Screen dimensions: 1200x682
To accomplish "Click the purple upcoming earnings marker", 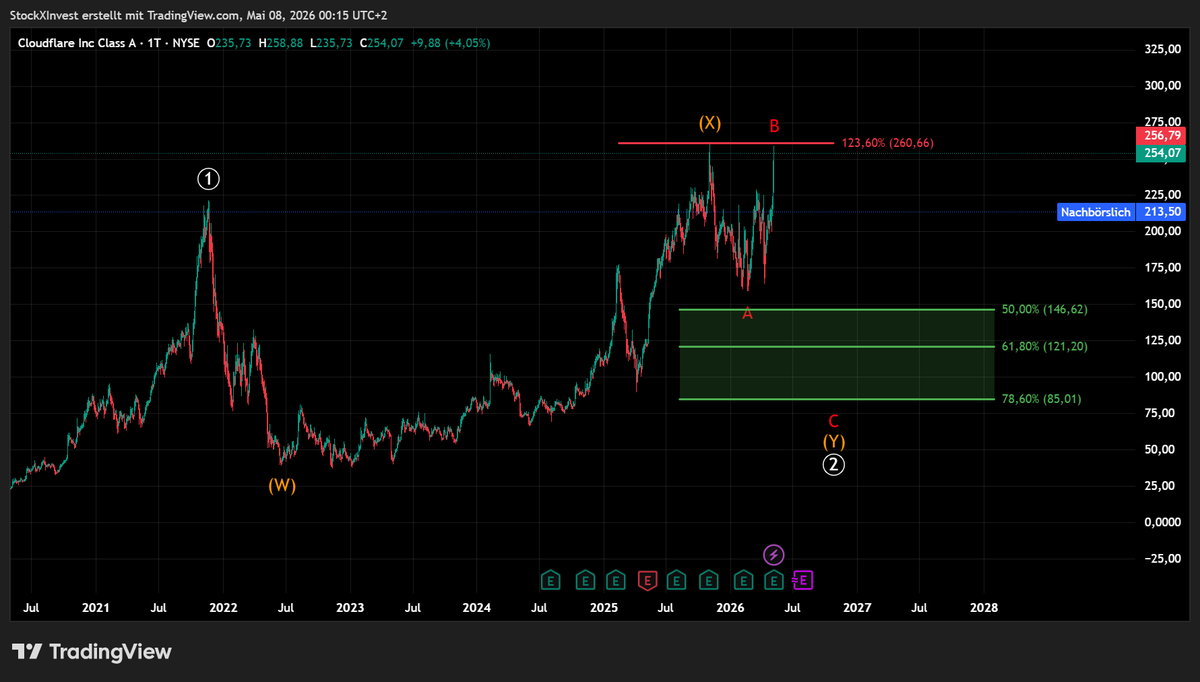I will click(x=804, y=579).
